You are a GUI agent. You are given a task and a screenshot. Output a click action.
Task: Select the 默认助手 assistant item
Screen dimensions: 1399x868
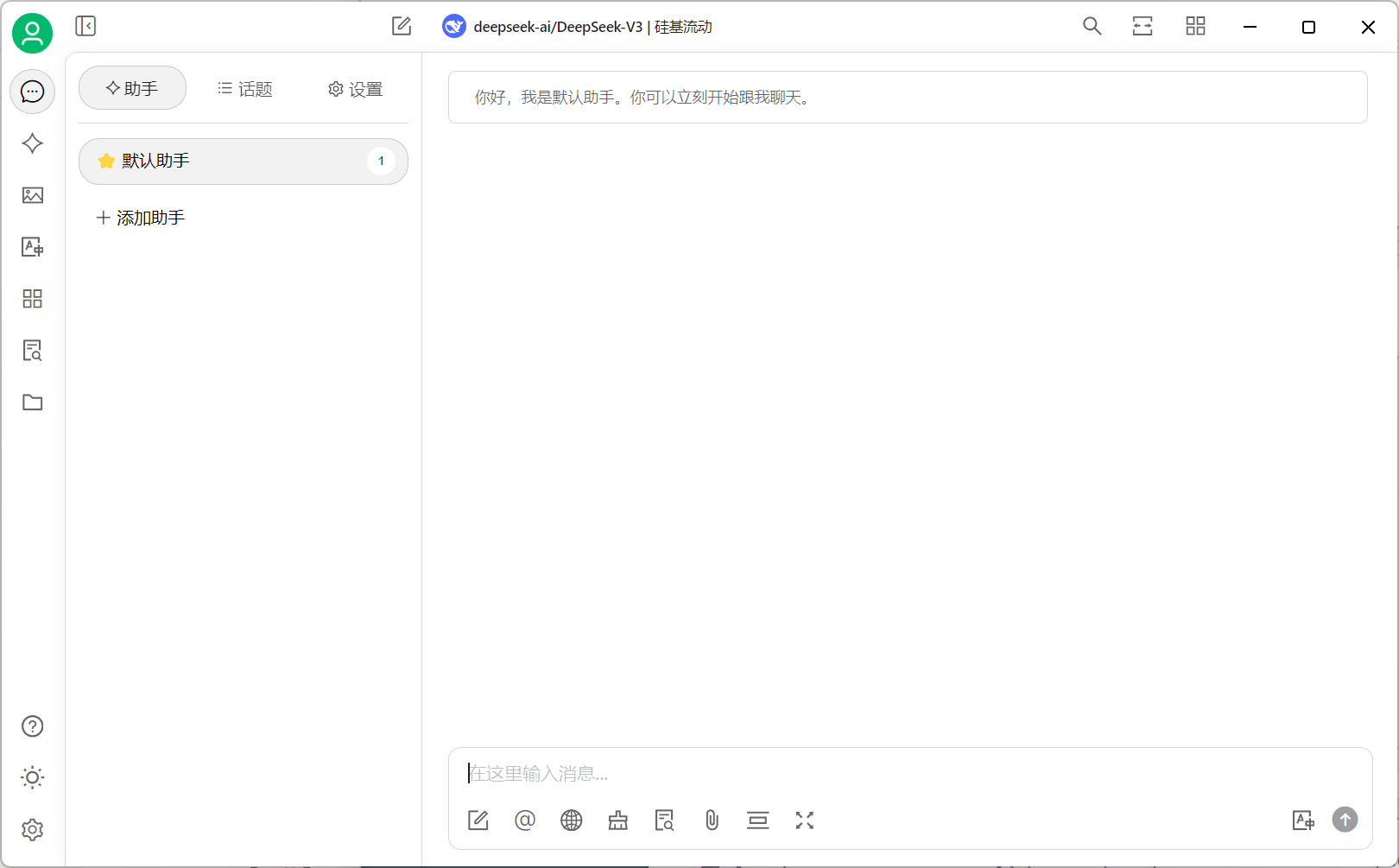[x=244, y=162]
